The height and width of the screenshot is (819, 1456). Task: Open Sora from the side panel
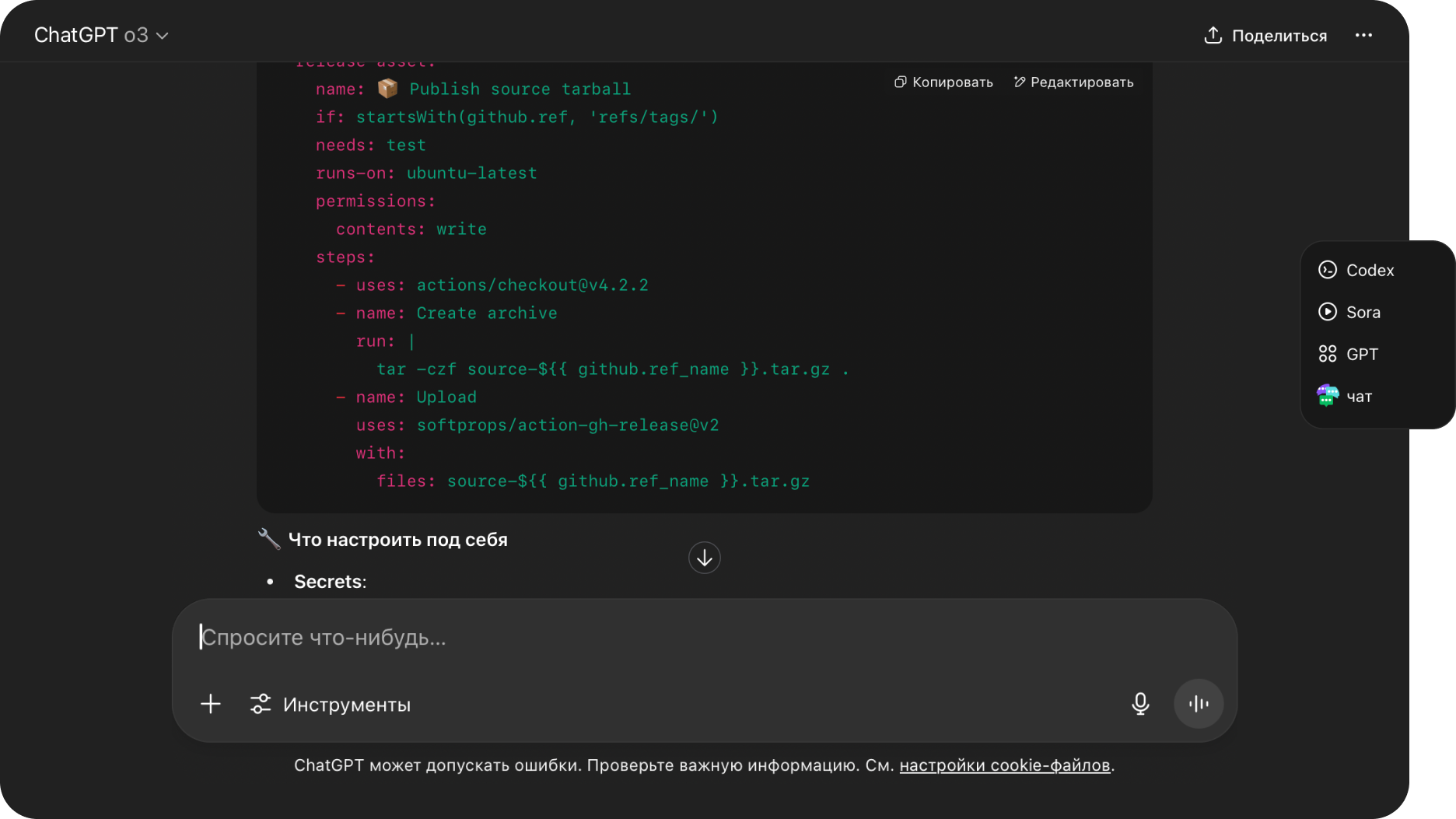point(1363,313)
